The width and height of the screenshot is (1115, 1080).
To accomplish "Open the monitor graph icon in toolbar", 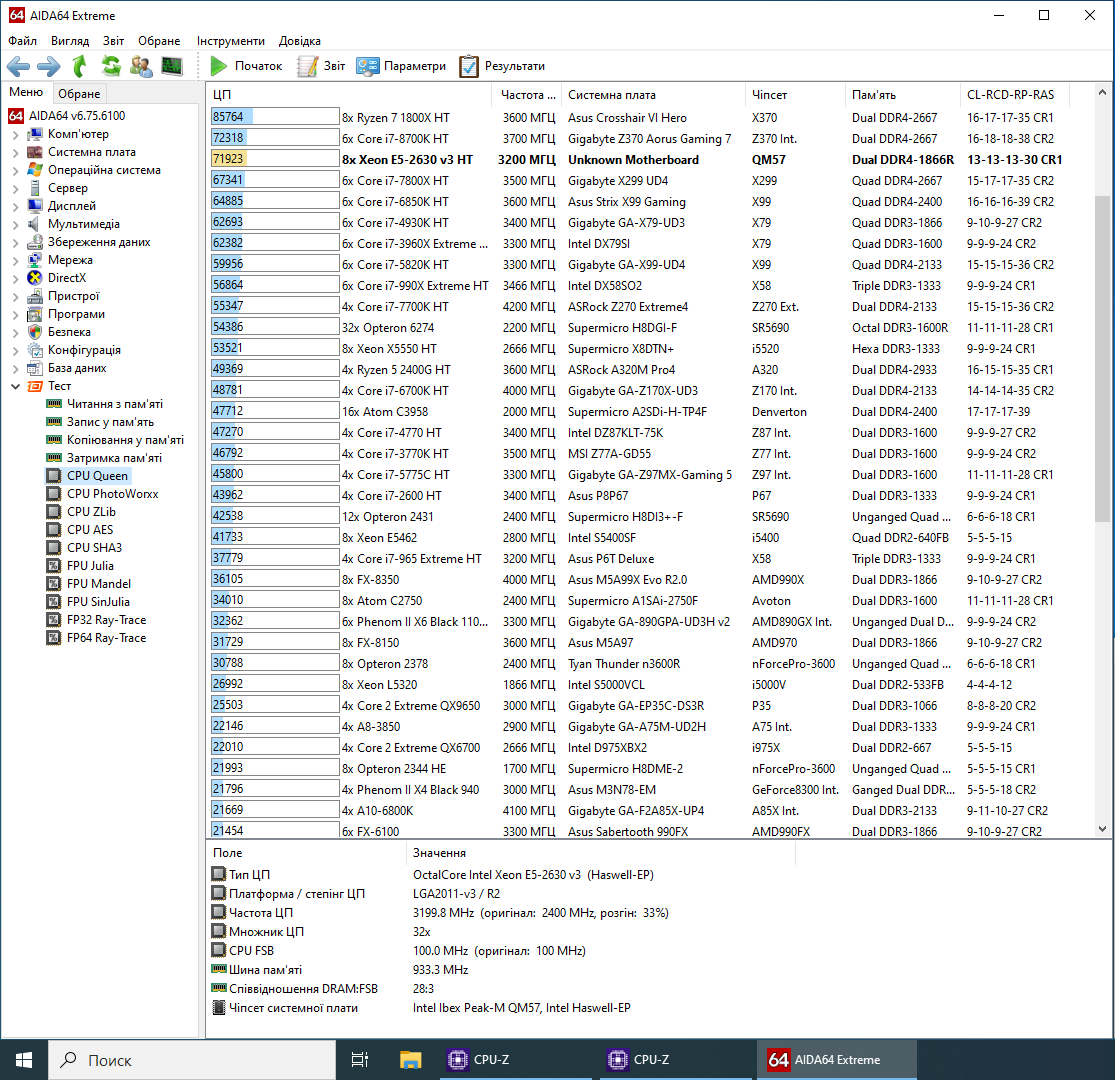I will 172,66.
